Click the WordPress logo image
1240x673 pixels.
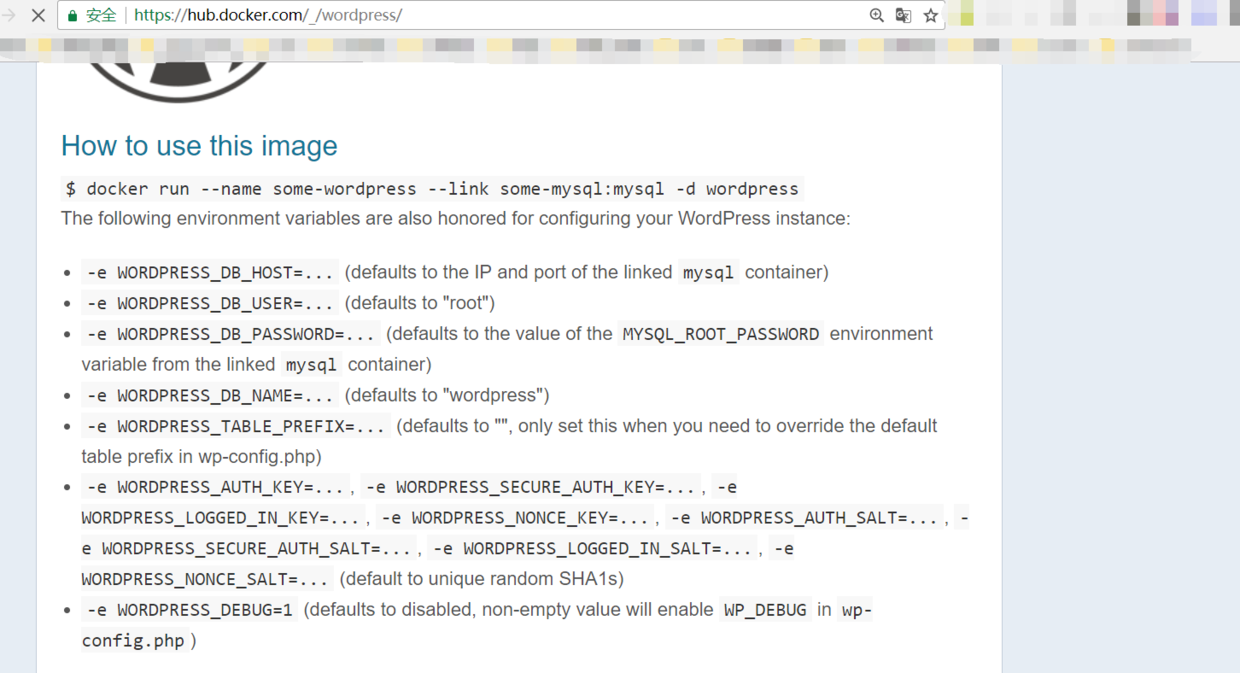pyautogui.click(x=181, y=82)
